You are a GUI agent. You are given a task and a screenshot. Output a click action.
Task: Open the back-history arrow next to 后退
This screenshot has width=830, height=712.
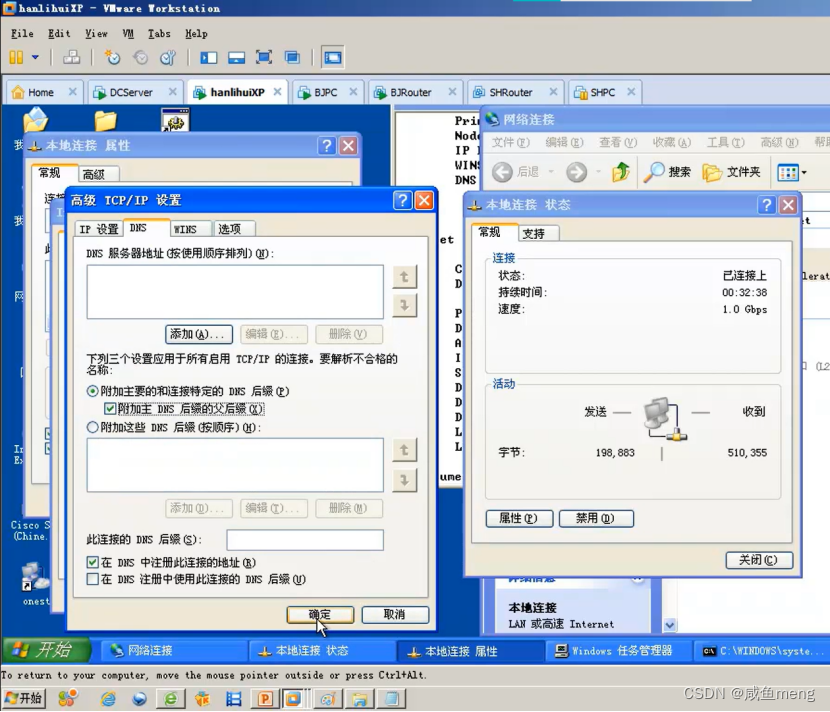point(551,172)
